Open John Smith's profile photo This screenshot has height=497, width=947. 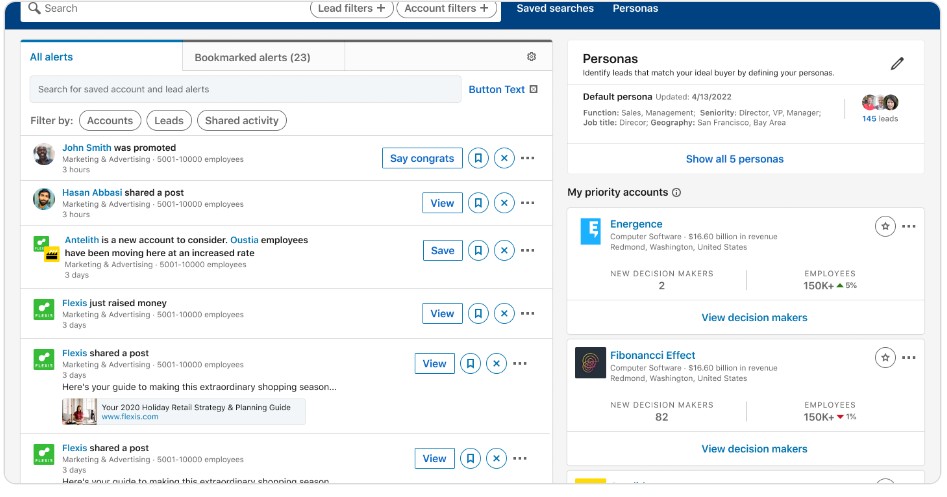43,154
